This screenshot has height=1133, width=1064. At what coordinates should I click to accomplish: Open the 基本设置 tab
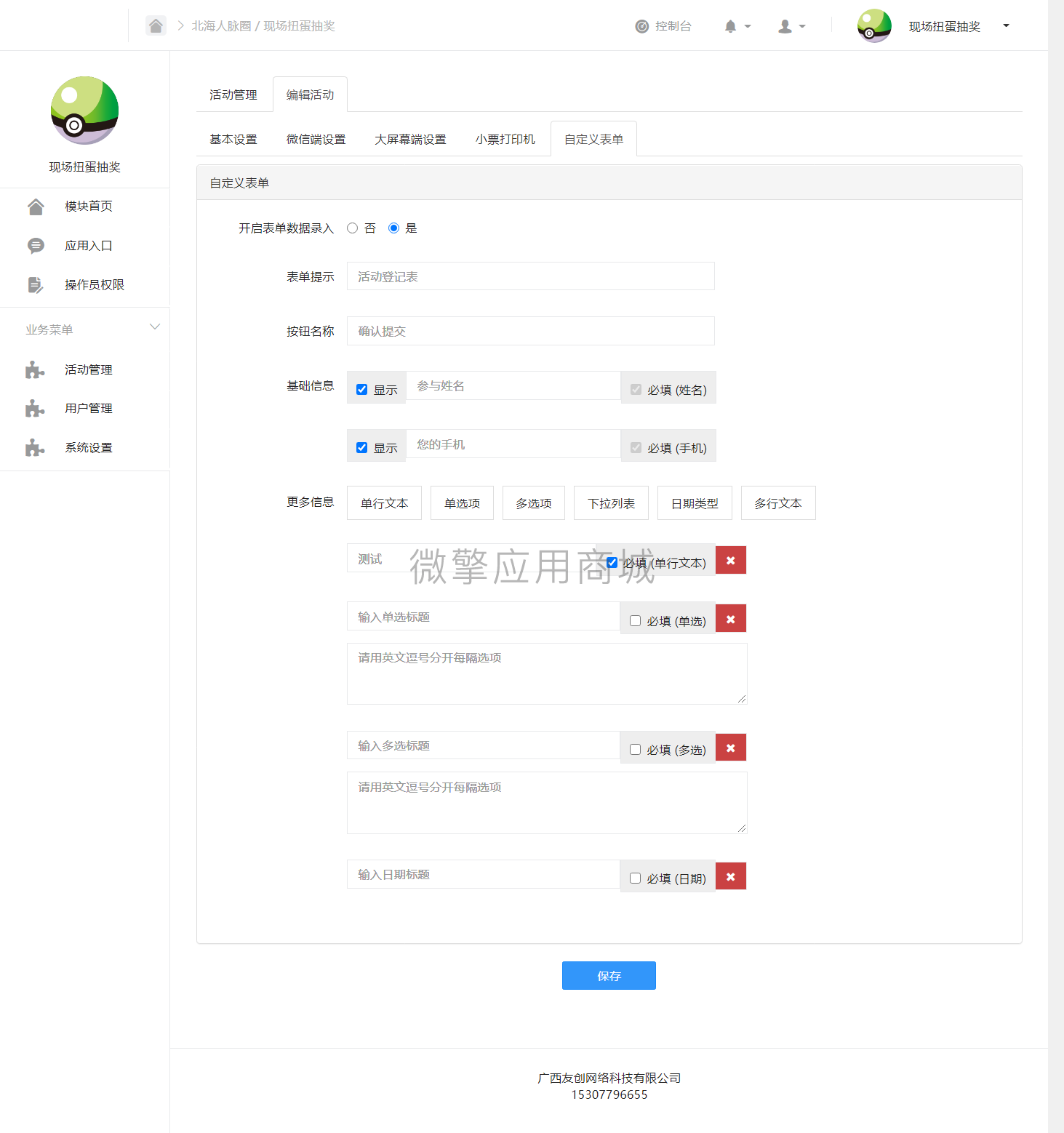(233, 139)
